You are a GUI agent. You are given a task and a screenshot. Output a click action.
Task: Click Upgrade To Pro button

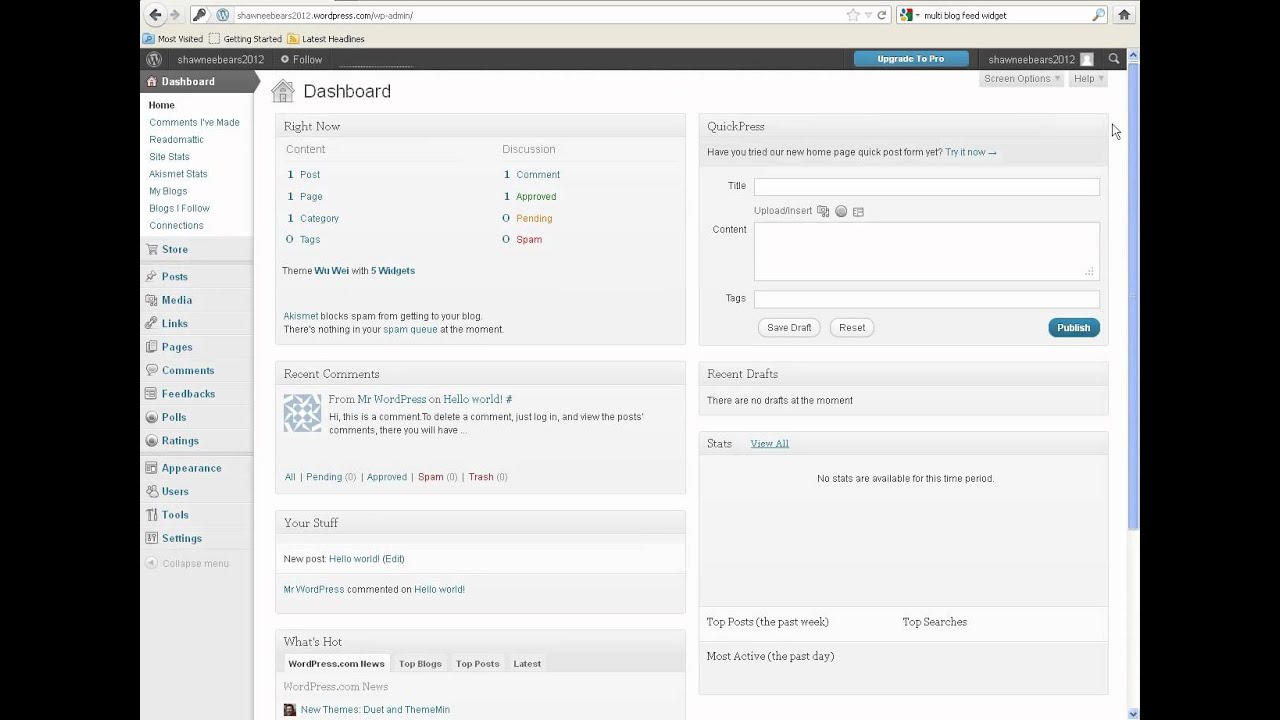tap(911, 59)
